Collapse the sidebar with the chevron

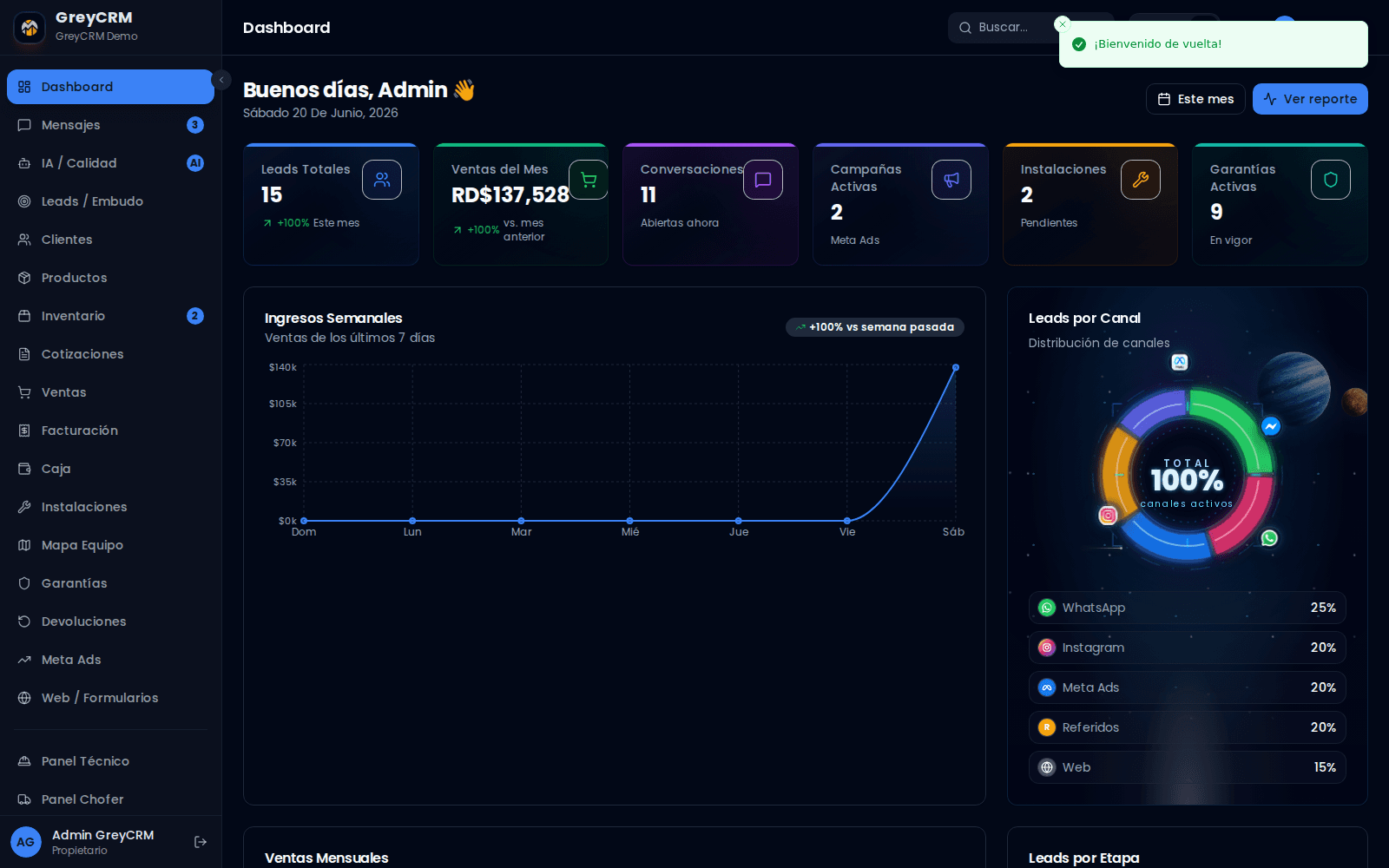click(221, 80)
